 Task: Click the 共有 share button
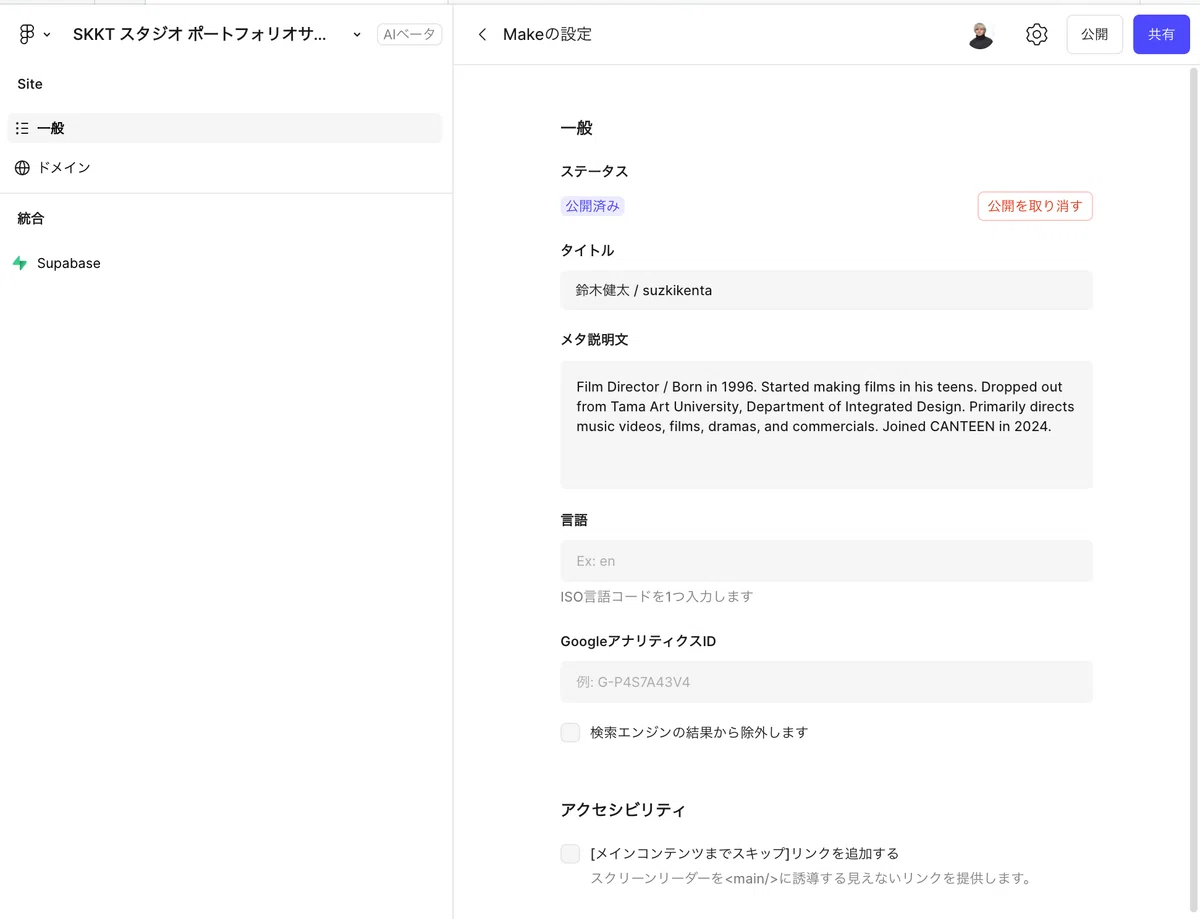tap(1161, 34)
